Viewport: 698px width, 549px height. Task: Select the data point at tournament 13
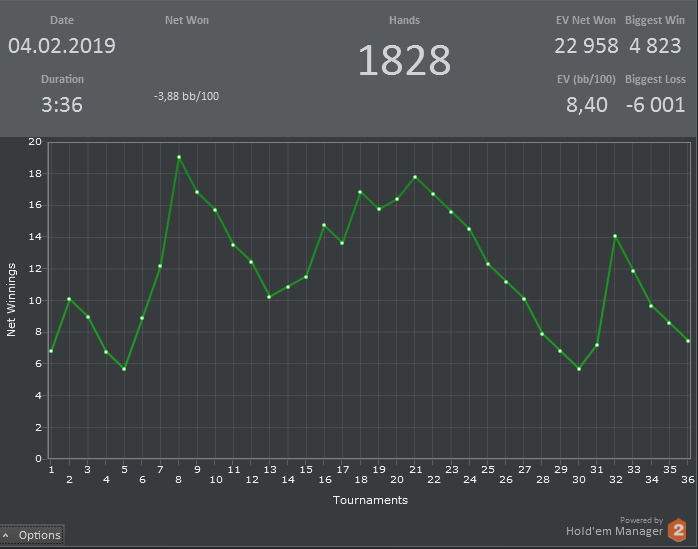click(269, 297)
